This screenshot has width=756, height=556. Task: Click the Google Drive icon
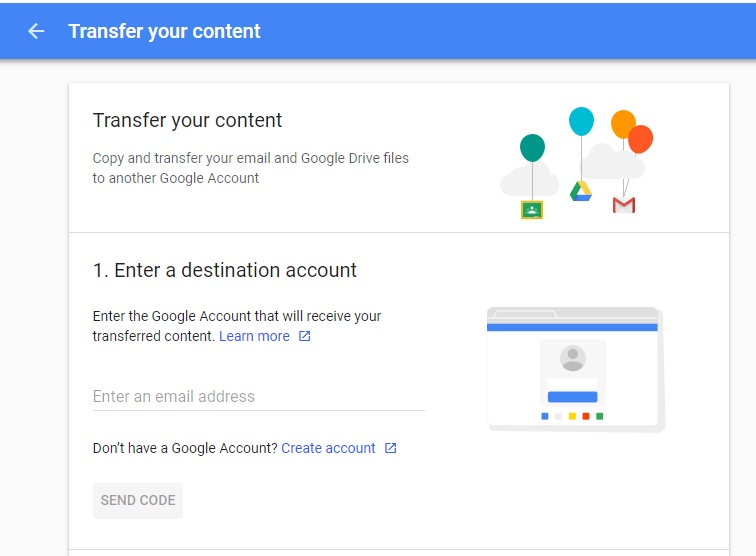pos(581,191)
